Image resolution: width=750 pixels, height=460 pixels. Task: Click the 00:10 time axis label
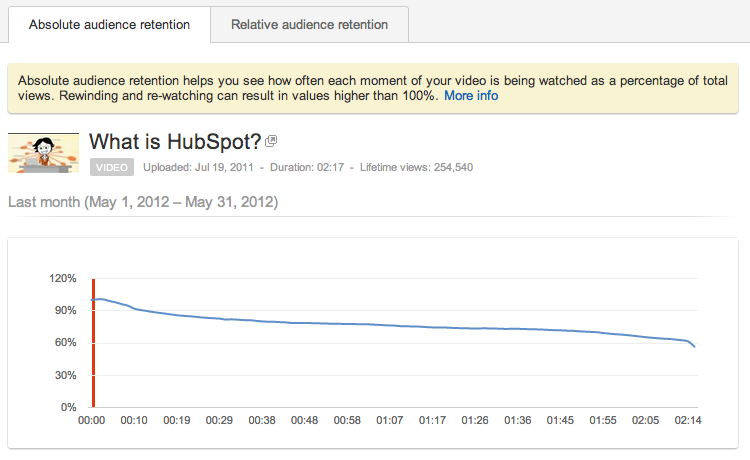134,420
